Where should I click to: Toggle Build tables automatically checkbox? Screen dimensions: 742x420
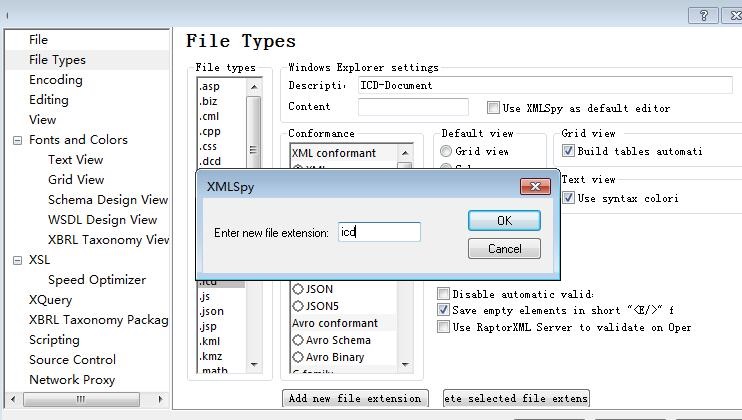pyautogui.click(x=568, y=151)
